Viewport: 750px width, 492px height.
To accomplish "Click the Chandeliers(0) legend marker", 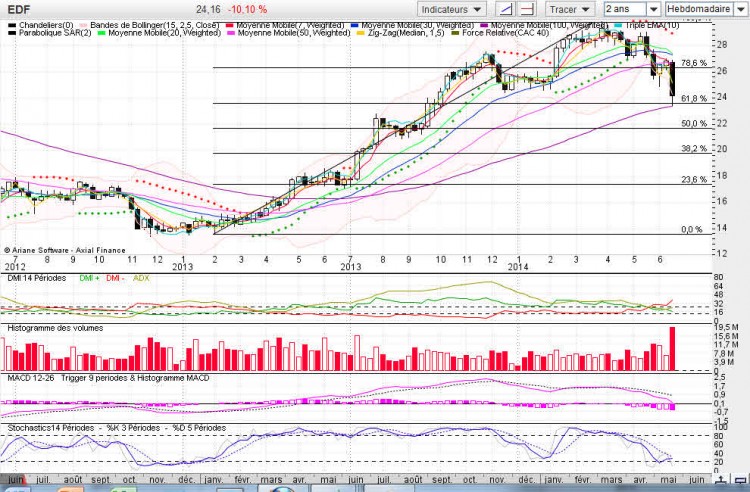I will pos(12,25).
